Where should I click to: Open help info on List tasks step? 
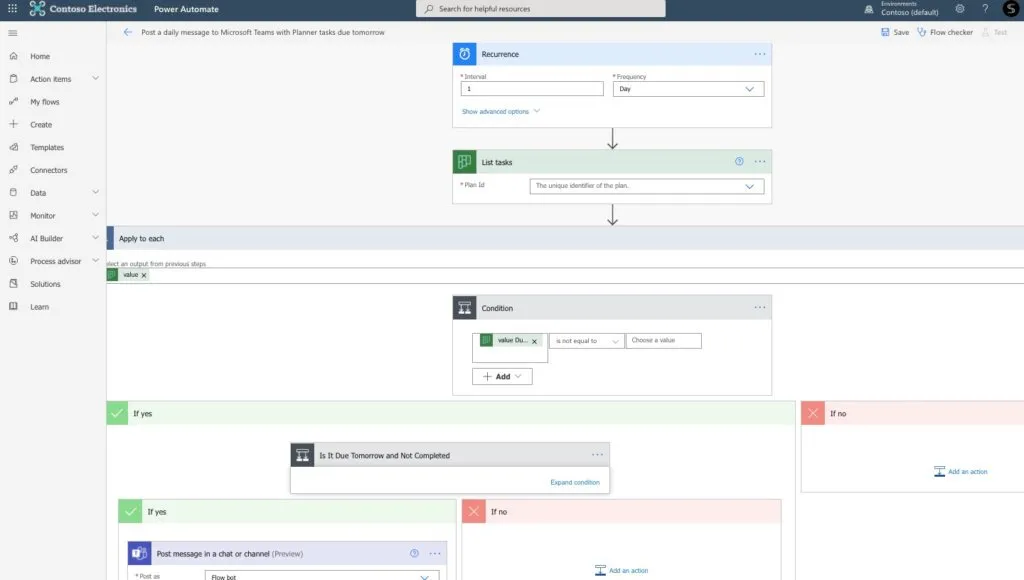pos(739,161)
